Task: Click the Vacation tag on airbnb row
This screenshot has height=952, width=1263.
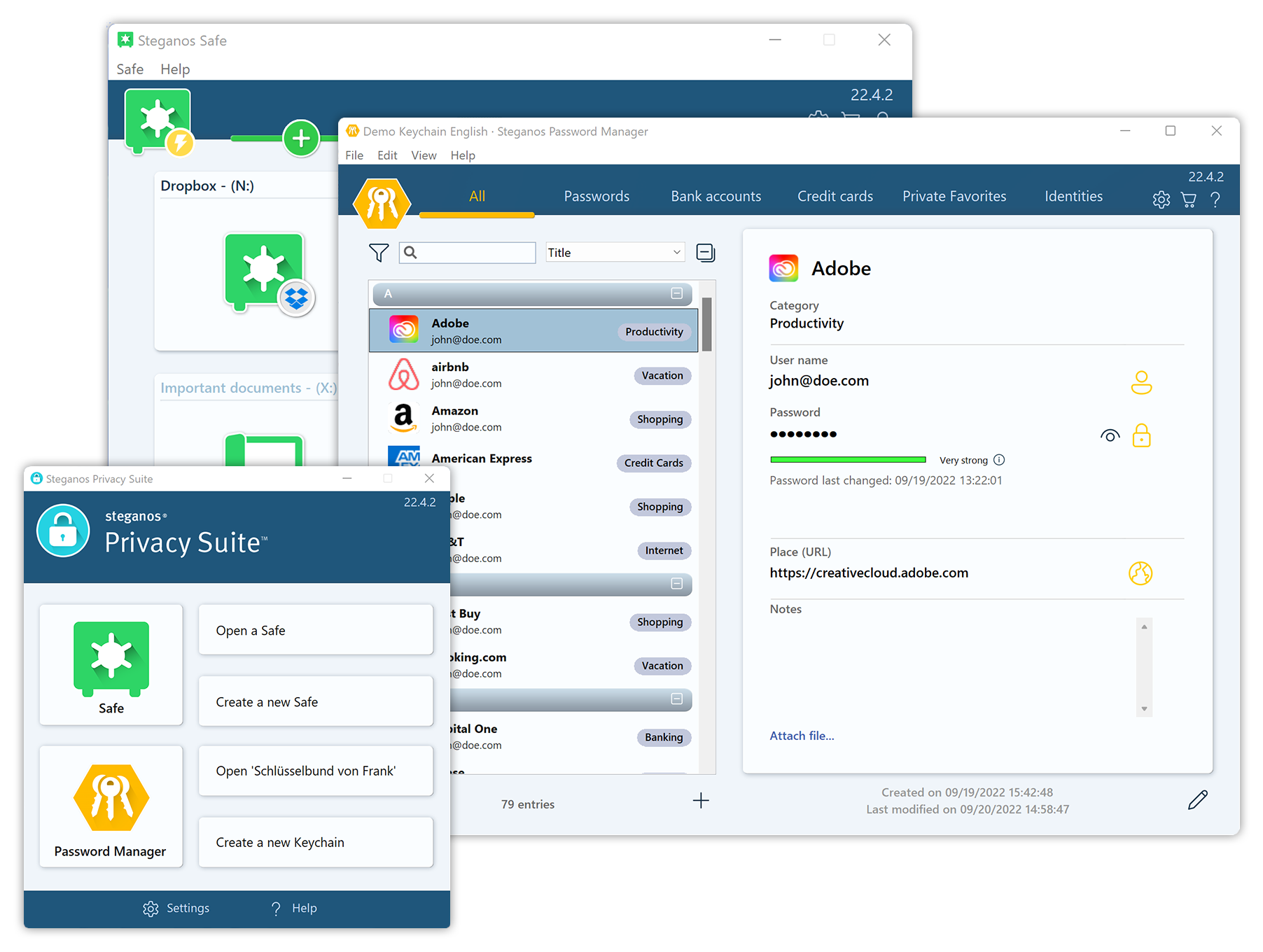Action: [x=662, y=375]
